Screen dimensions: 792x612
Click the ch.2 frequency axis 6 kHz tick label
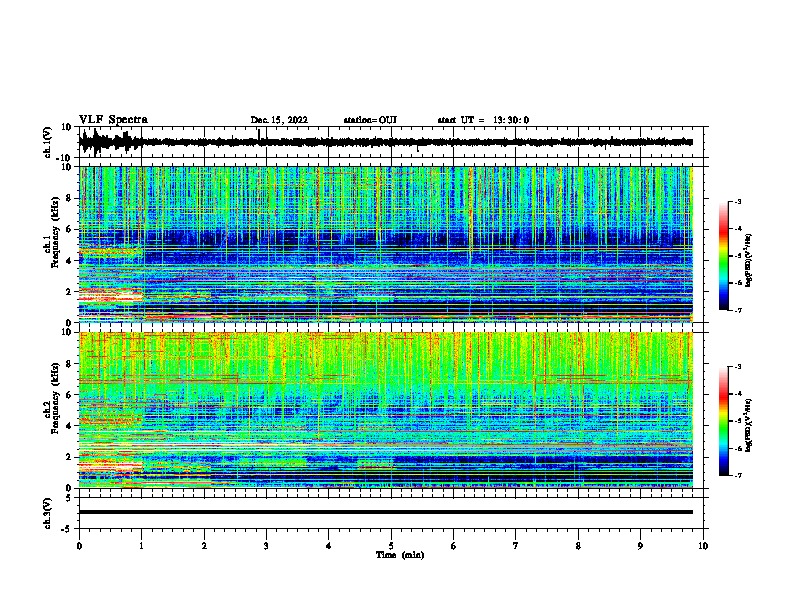point(69,395)
